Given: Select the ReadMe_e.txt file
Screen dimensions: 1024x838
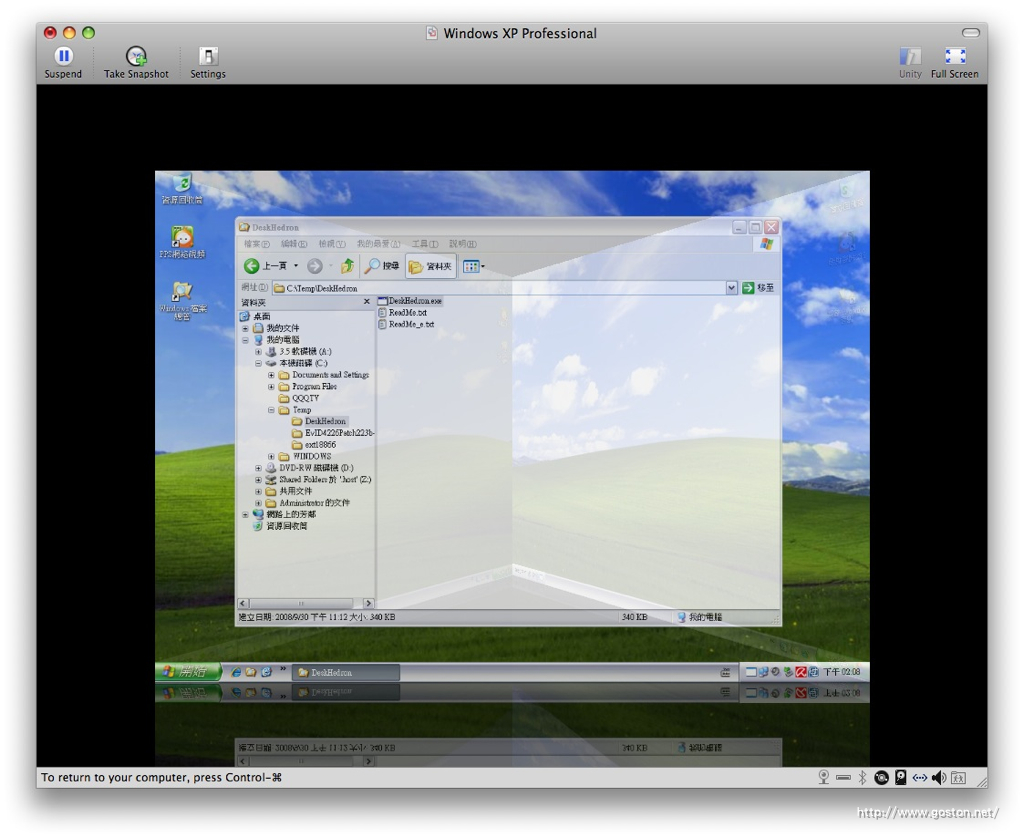Looking at the screenshot, I should pos(406,324).
